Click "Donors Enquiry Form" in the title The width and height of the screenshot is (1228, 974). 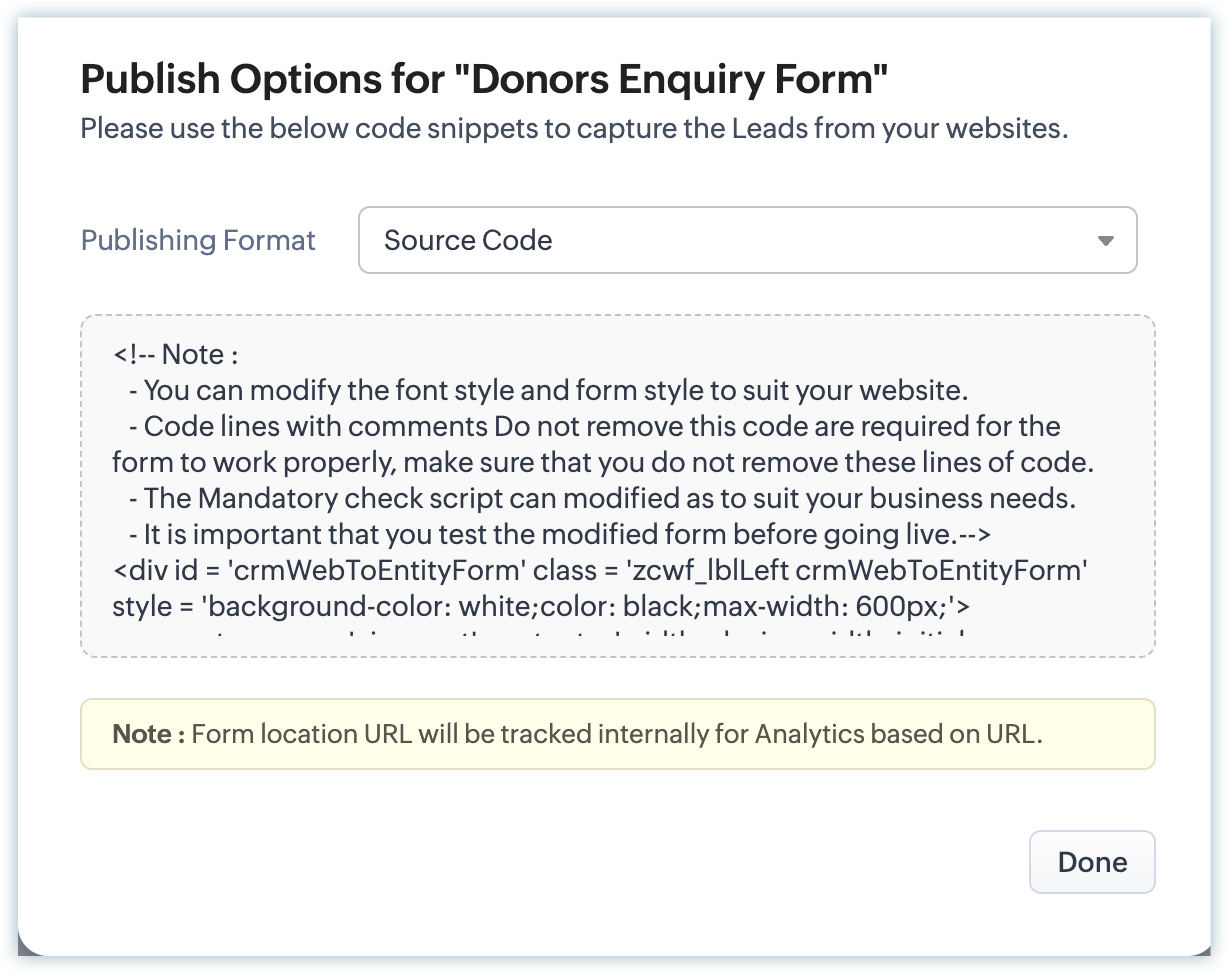(x=675, y=78)
